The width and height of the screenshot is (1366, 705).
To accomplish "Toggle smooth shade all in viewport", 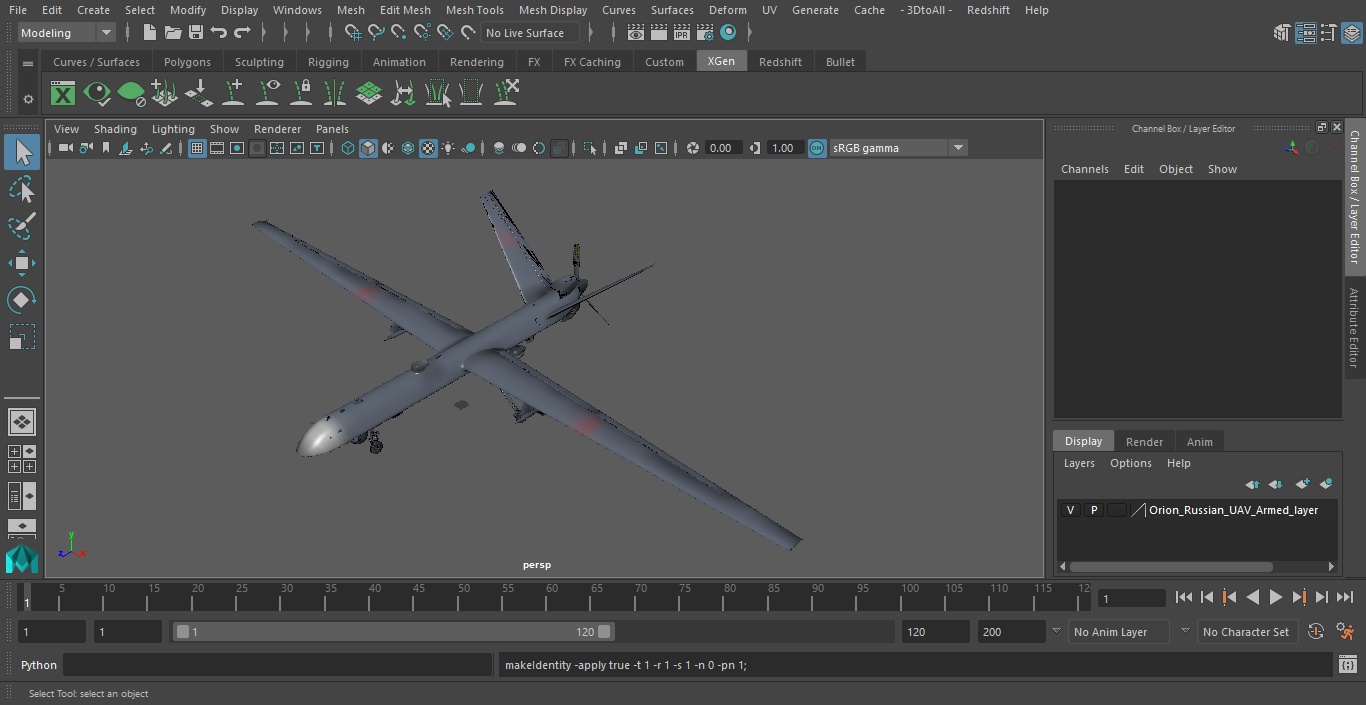I will click(x=368, y=148).
